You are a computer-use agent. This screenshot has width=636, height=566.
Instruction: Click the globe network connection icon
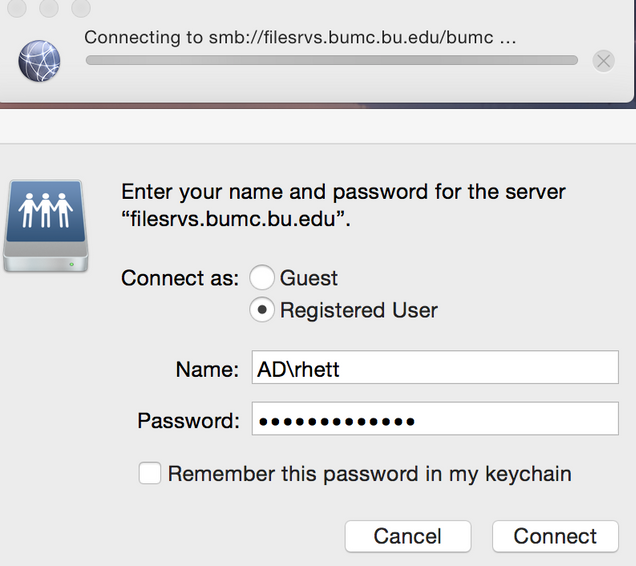[39, 61]
